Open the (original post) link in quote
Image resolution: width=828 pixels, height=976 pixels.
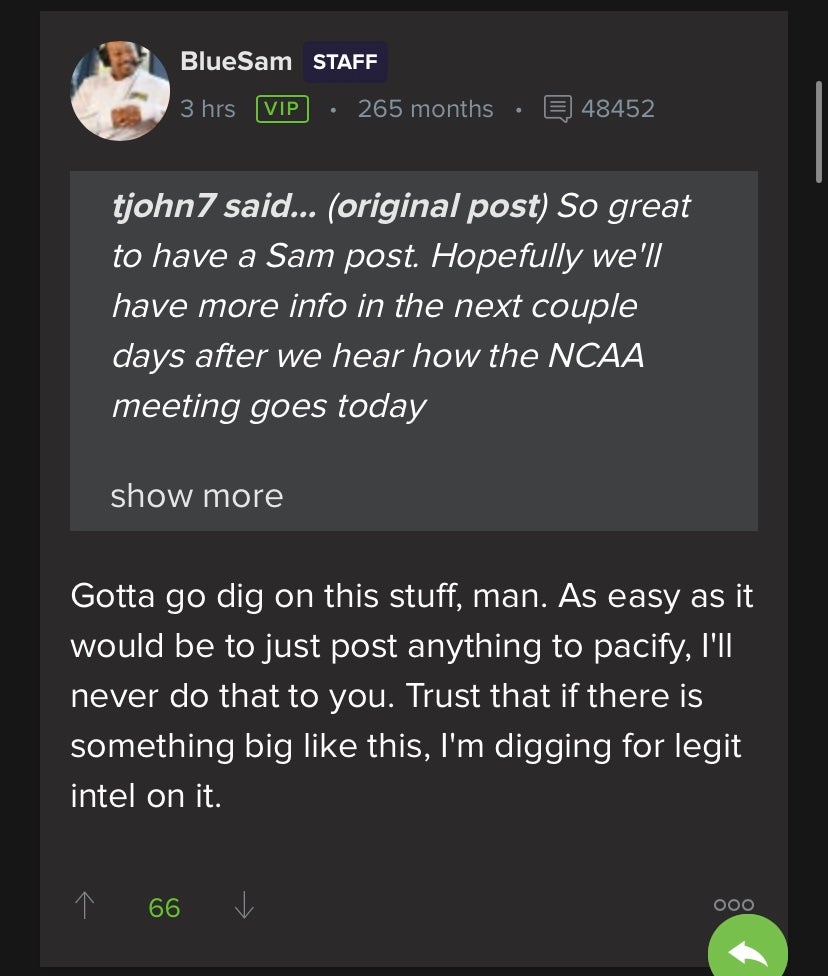[438, 206]
